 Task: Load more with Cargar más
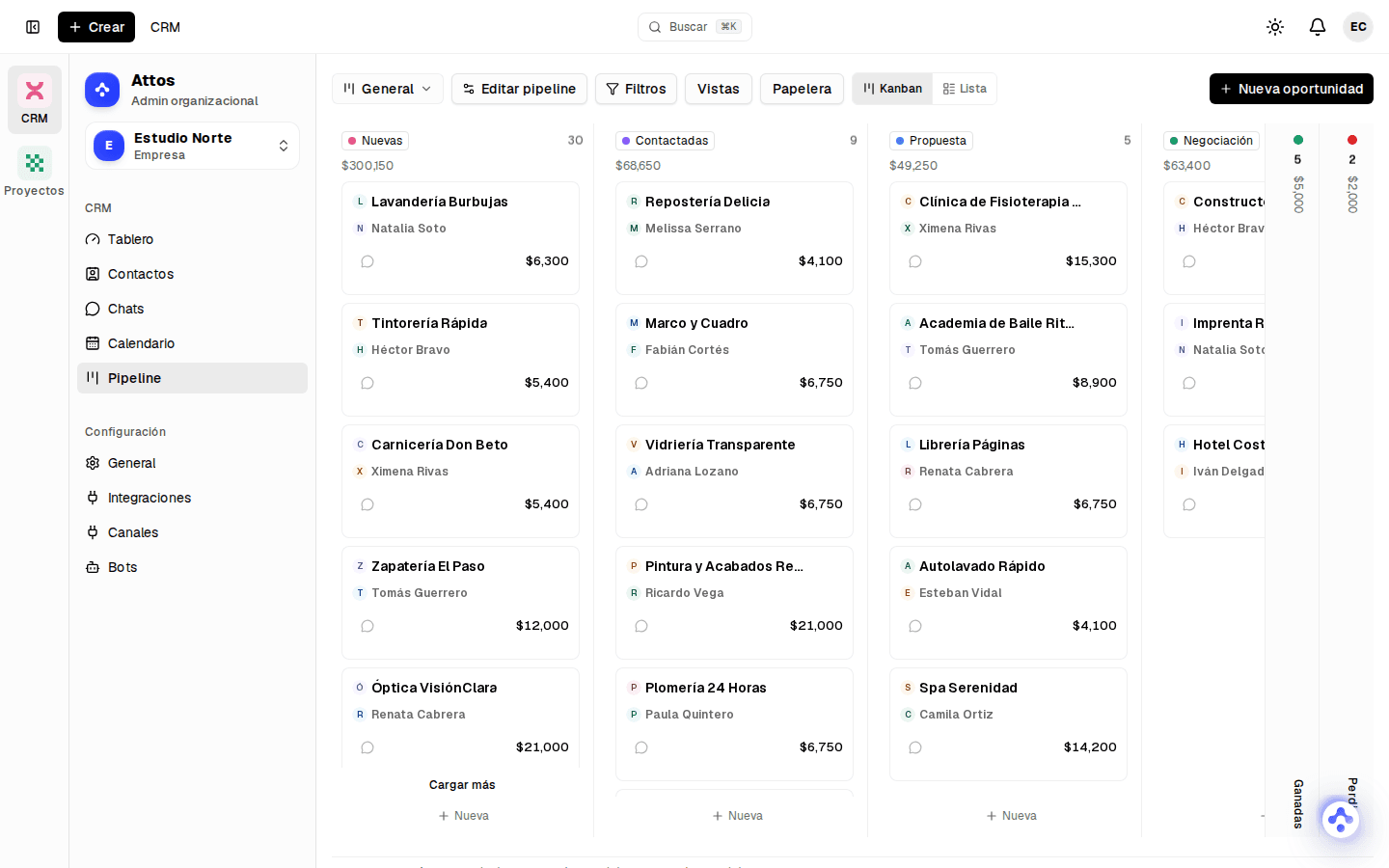[462, 785]
